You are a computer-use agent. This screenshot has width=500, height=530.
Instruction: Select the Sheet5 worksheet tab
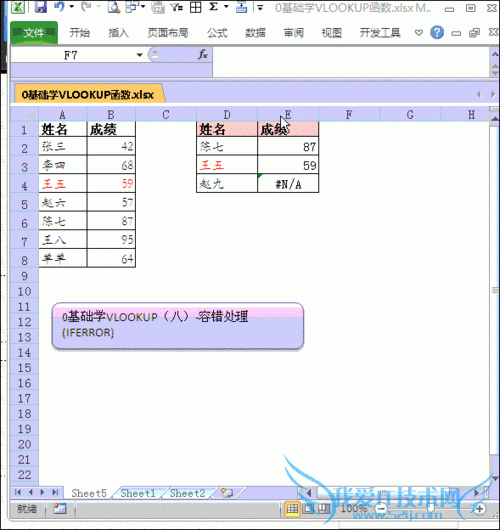point(89,493)
